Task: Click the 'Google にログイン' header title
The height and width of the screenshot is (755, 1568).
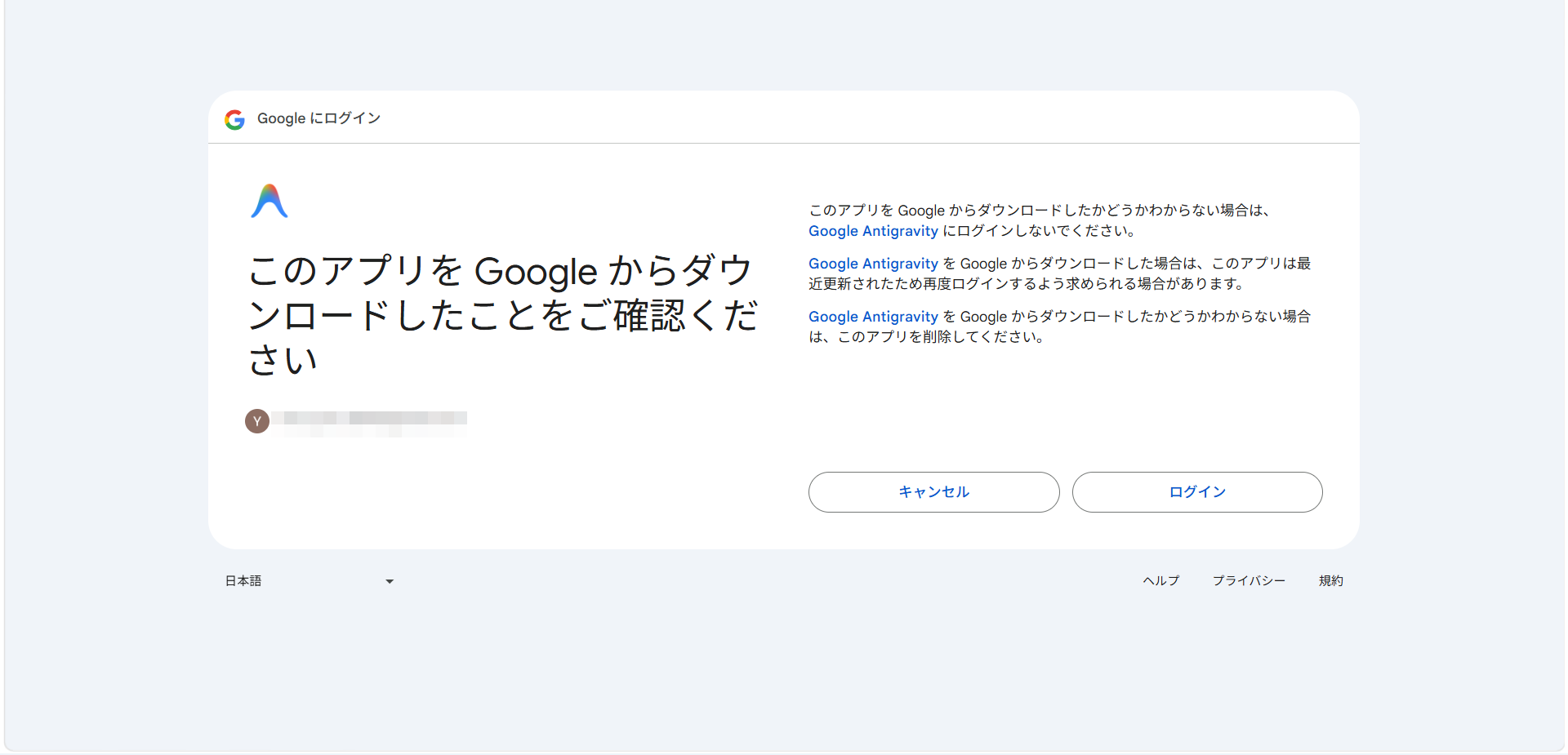Action: pyautogui.click(x=318, y=118)
